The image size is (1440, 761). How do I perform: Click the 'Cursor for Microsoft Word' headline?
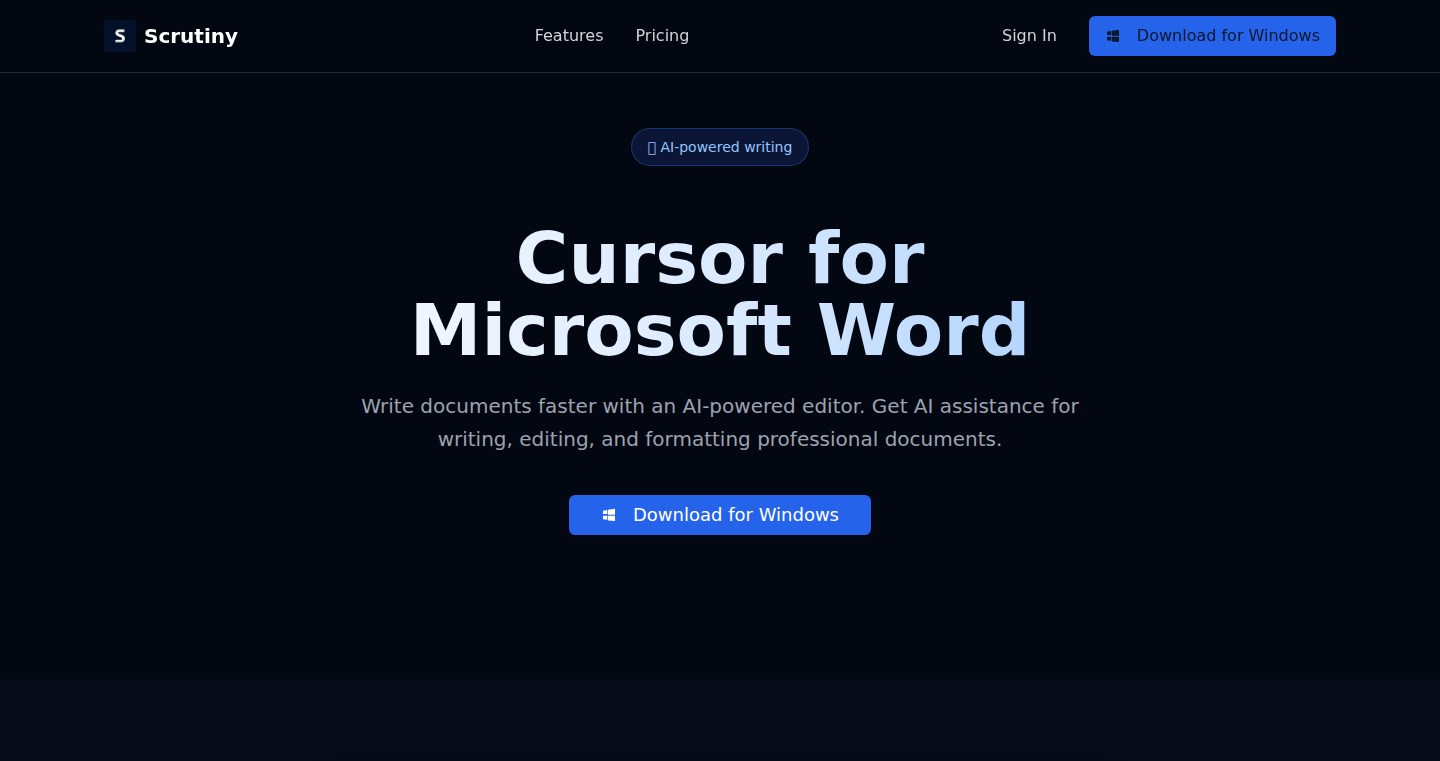coord(720,294)
